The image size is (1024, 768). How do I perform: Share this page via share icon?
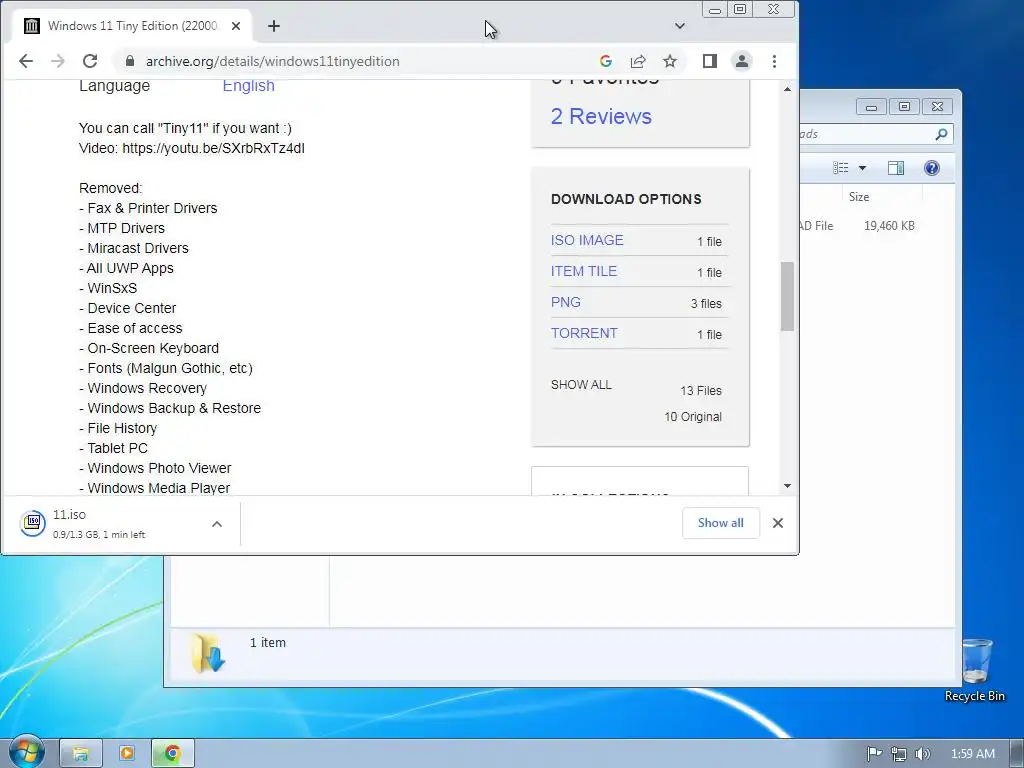[638, 61]
